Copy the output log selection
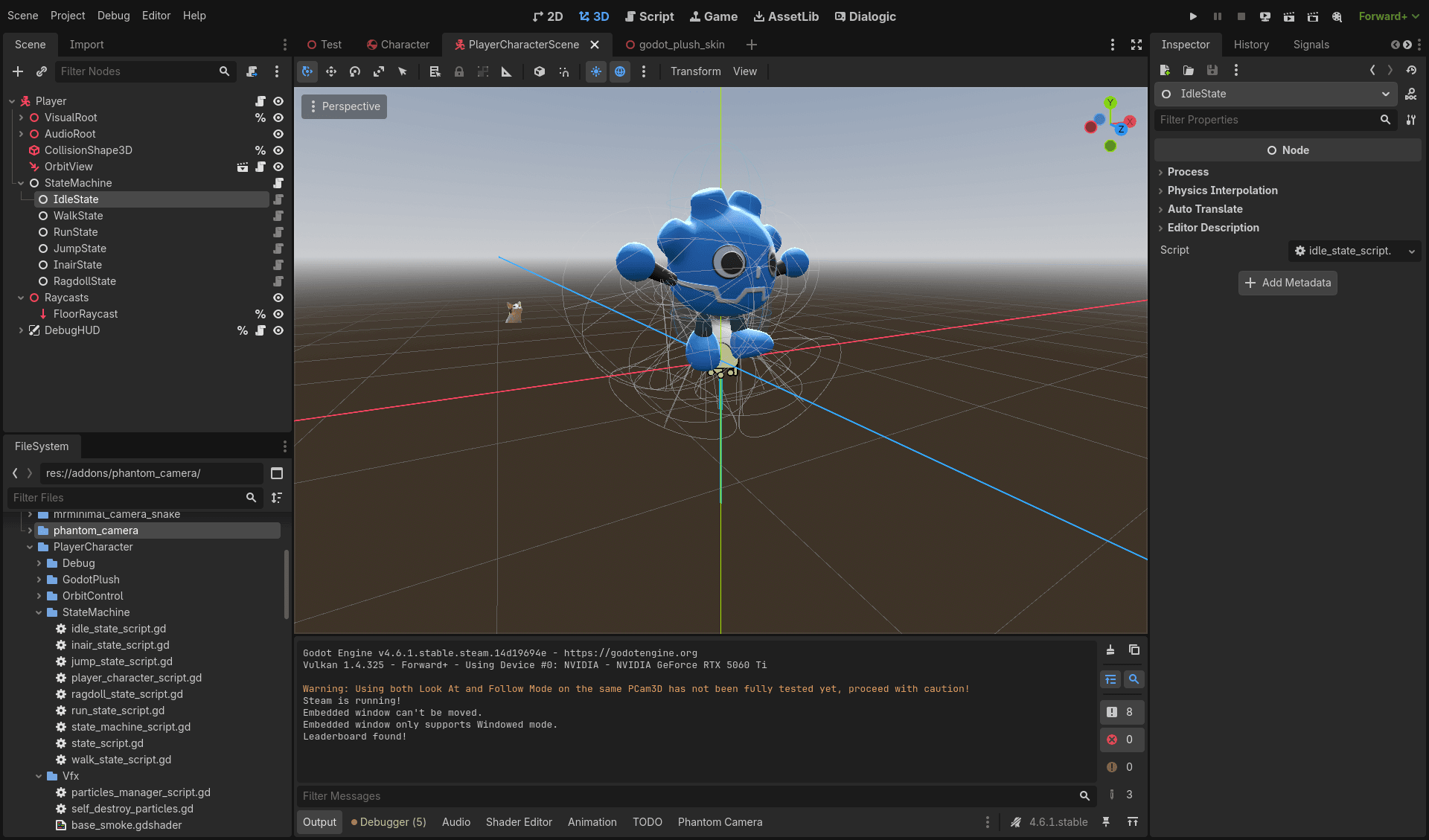The image size is (1429, 840). 1134,650
